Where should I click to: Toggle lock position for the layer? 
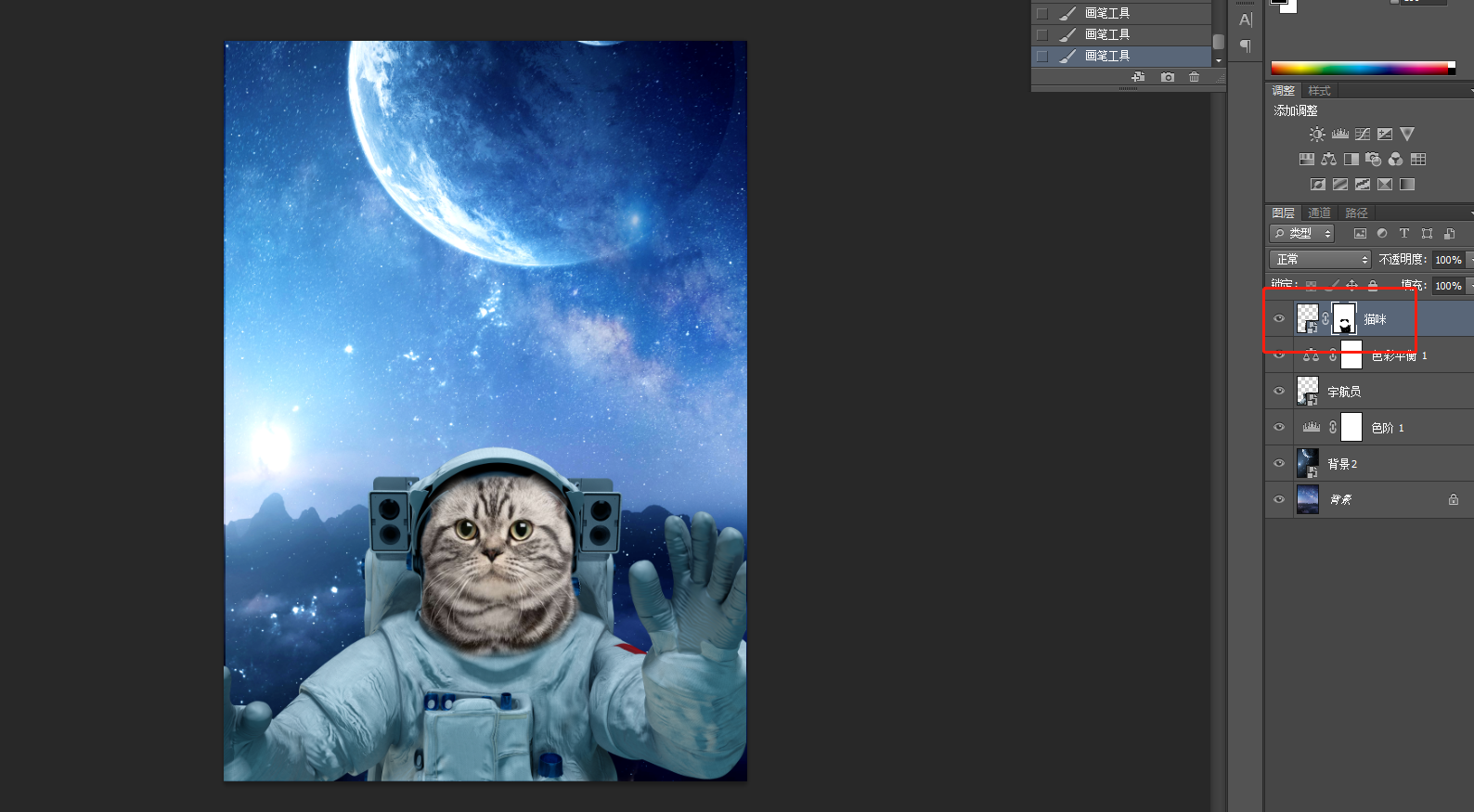pos(1351,285)
